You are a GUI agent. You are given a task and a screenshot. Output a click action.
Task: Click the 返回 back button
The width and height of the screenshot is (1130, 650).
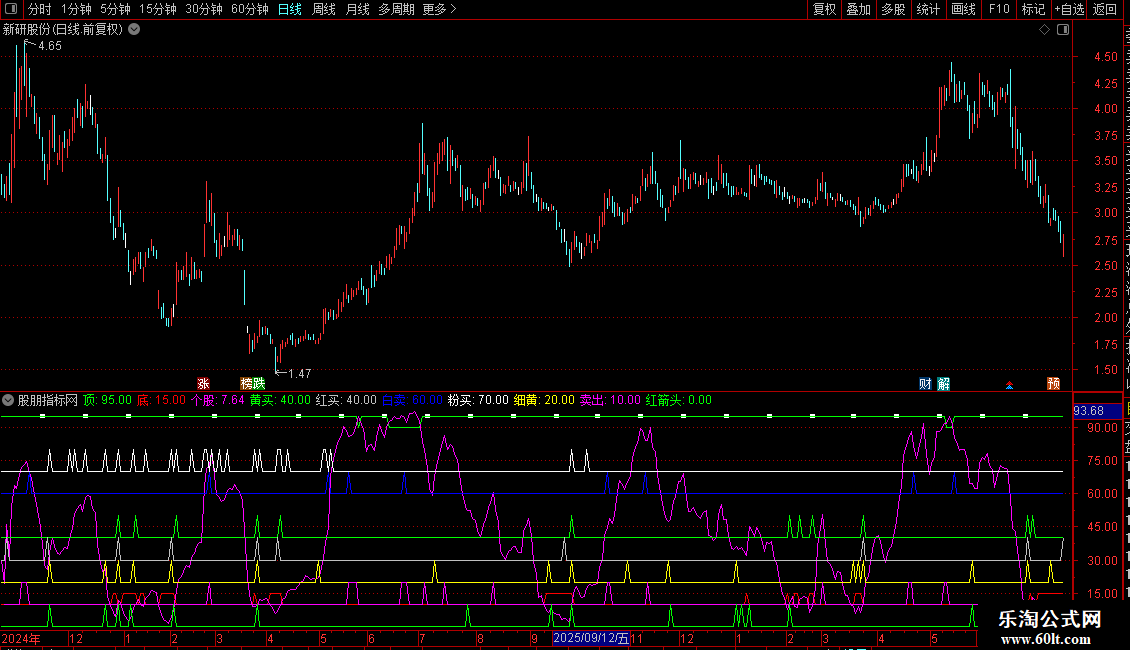coord(1104,9)
